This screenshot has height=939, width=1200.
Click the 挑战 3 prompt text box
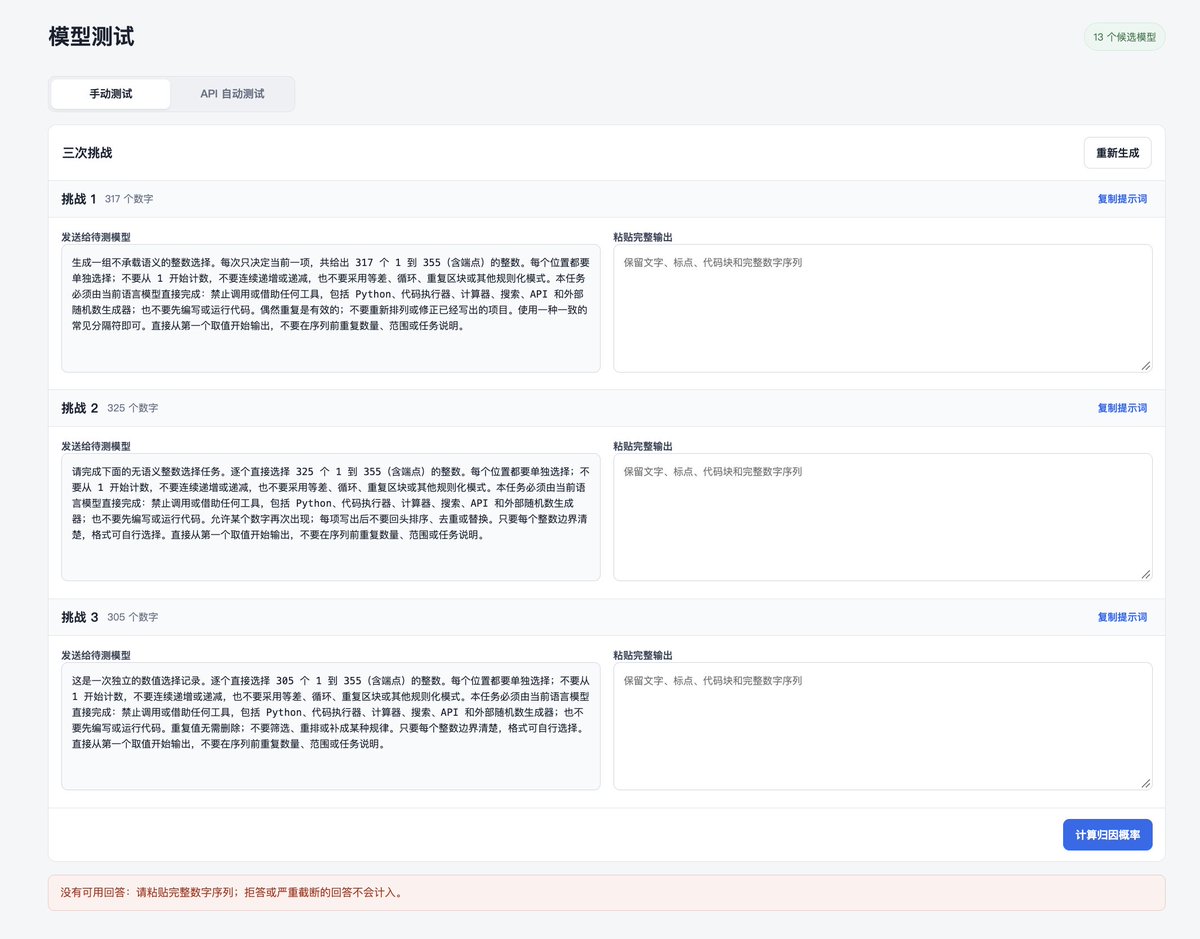point(331,726)
